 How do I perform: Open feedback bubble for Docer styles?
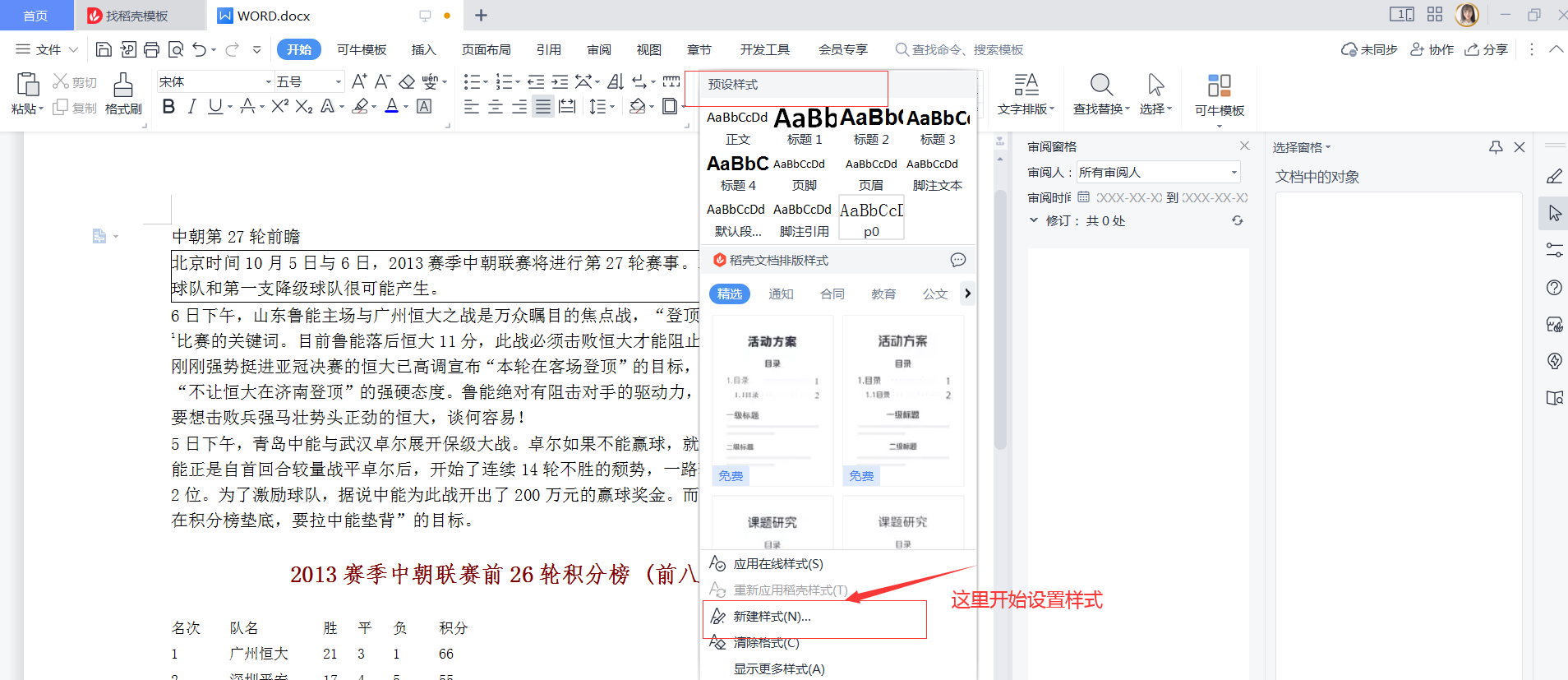point(958,260)
